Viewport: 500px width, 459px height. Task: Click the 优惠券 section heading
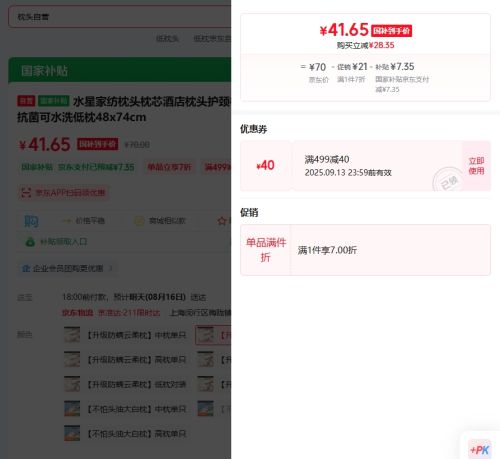point(253,129)
